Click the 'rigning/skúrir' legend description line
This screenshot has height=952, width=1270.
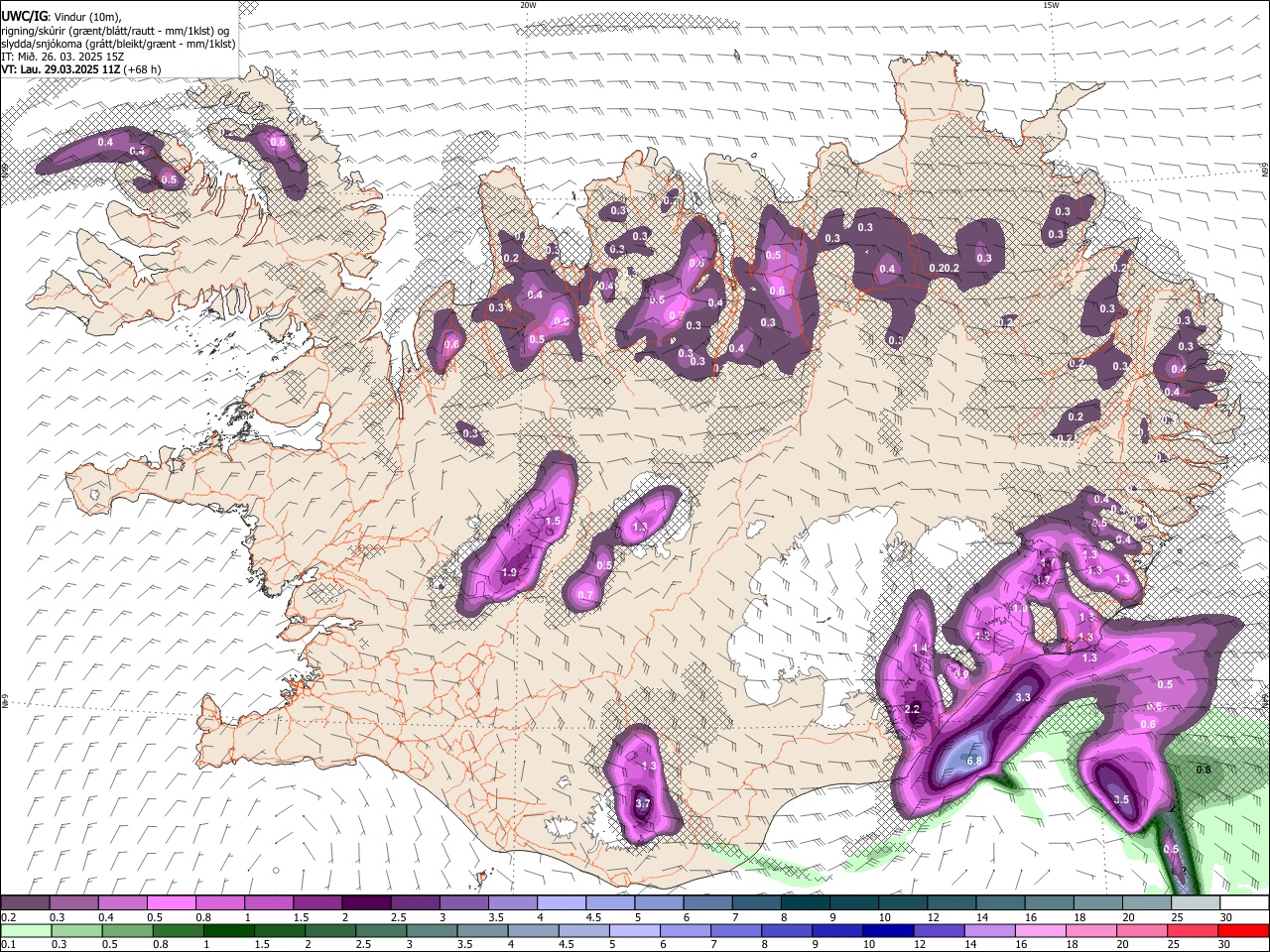click(115, 31)
